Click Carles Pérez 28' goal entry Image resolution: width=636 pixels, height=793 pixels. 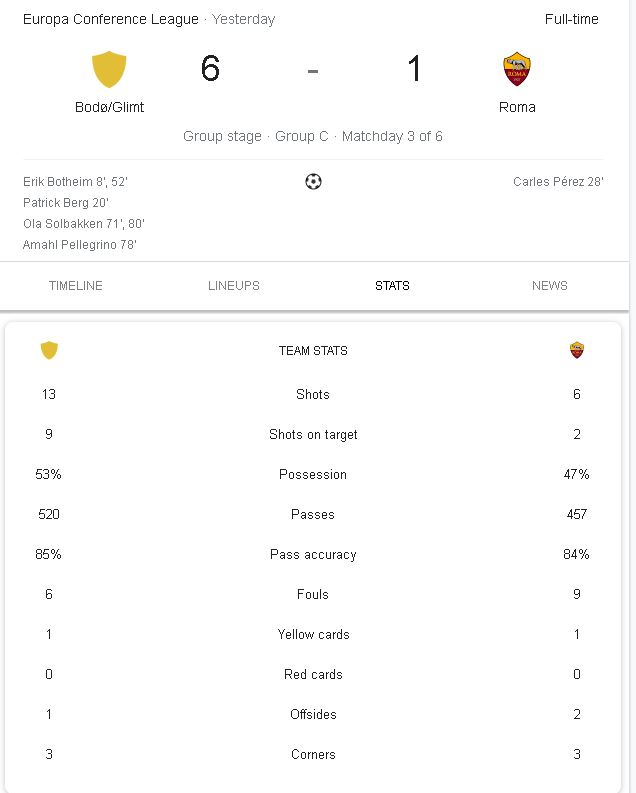[558, 182]
